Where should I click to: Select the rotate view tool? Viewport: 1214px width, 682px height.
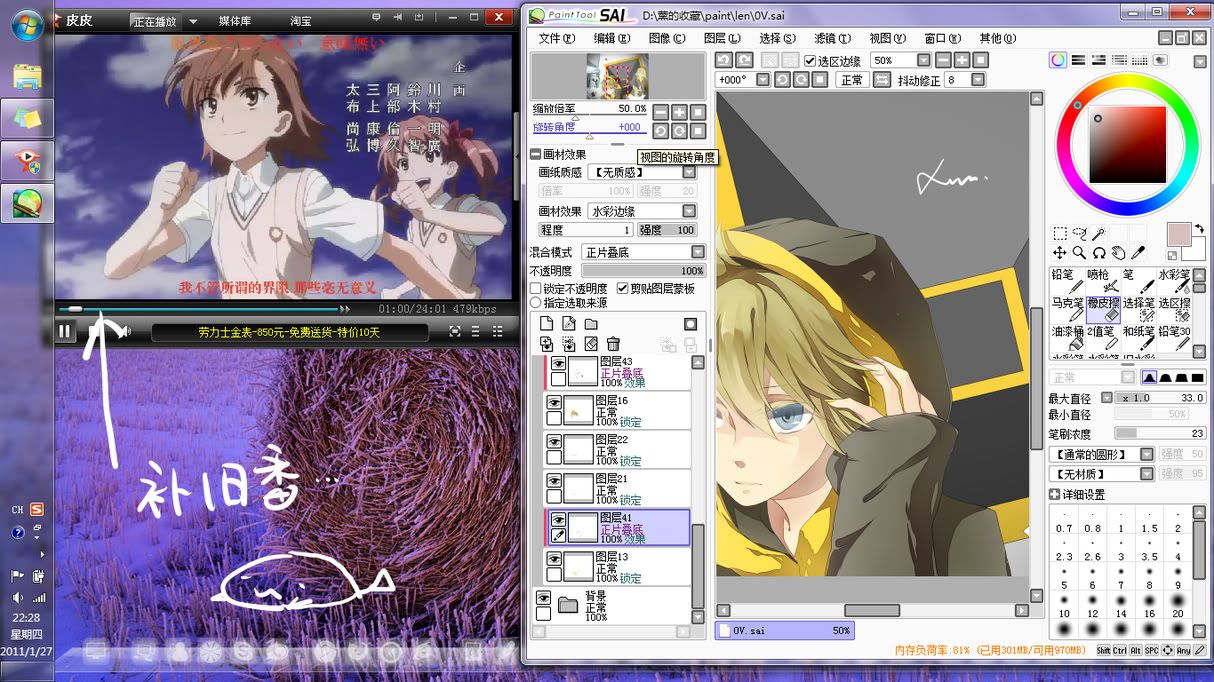point(1099,253)
